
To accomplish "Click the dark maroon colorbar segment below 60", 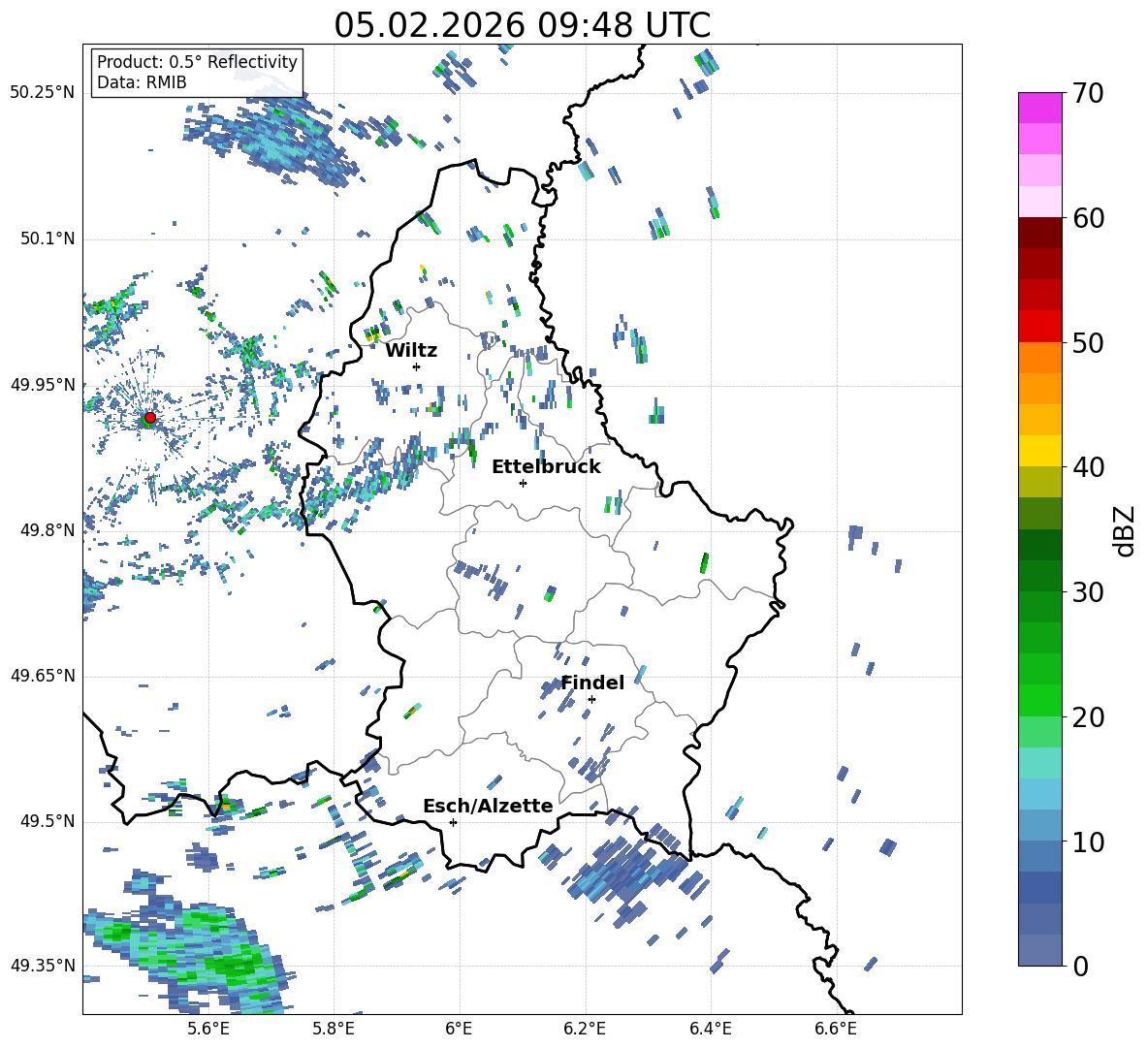I will (1040, 233).
